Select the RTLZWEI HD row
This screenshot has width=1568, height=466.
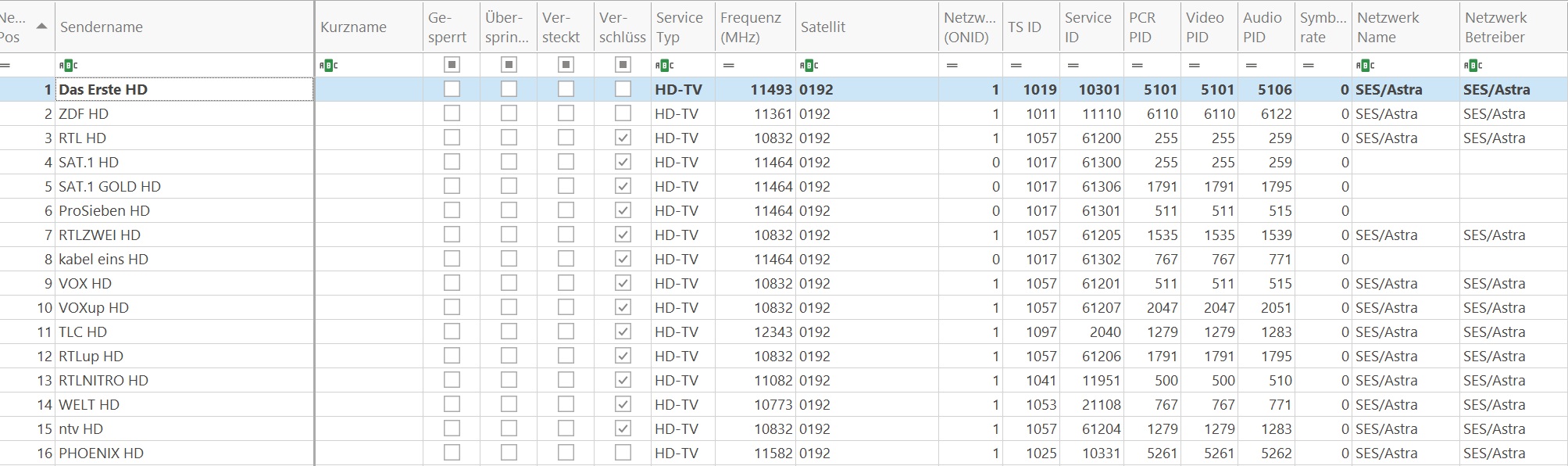784,235
